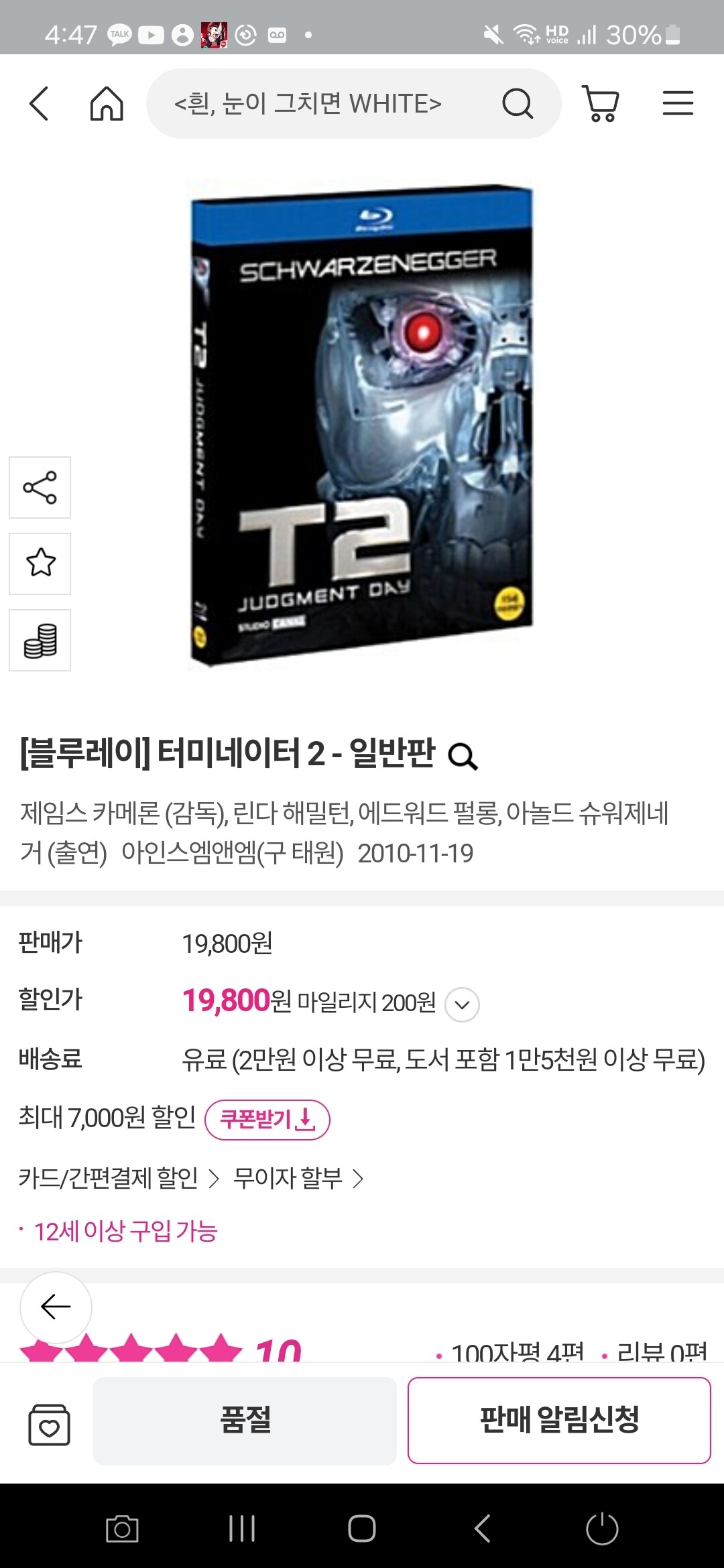This screenshot has width=724, height=1568.
Task: Open the stacked coins icon
Action: tap(40, 640)
